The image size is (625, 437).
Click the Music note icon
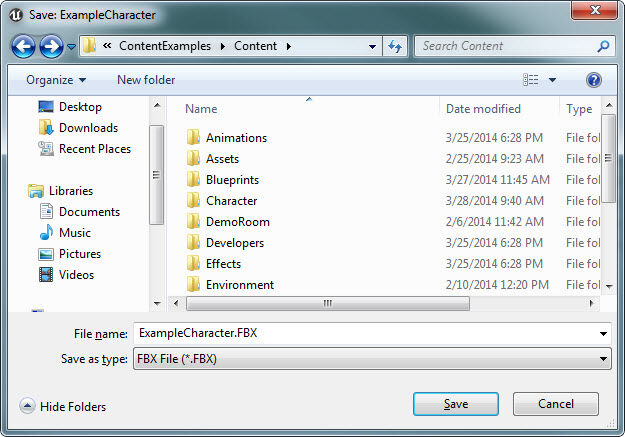[x=47, y=232]
